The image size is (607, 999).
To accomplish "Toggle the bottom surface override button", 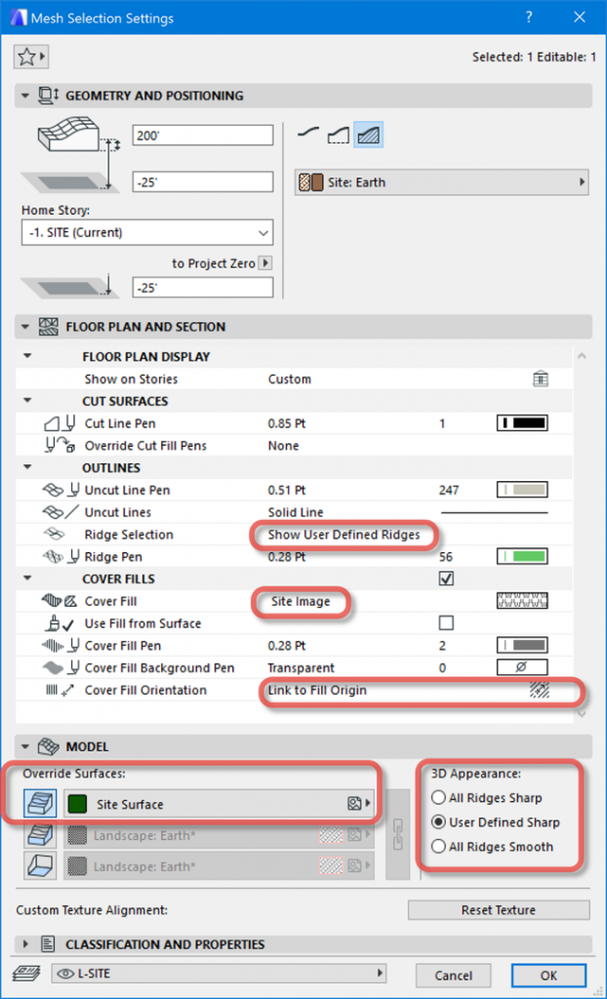I will click(x=40, y=866).
